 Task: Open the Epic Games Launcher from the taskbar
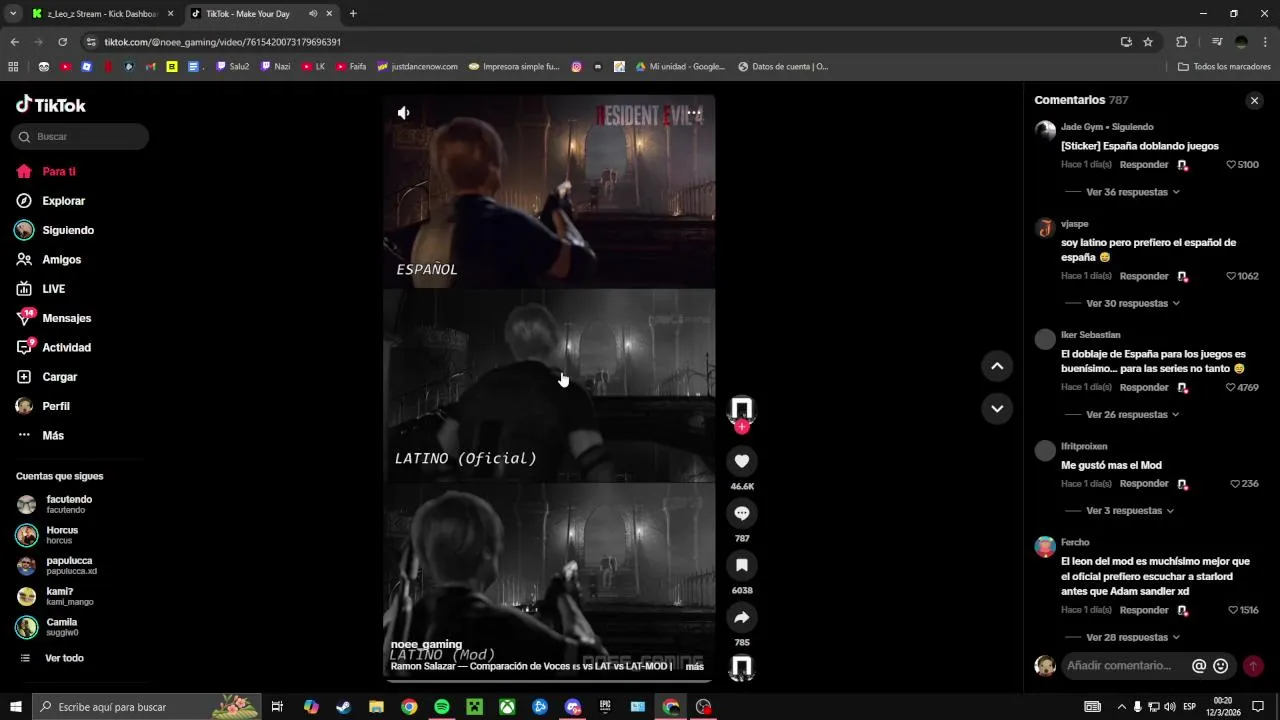tap(605, 707)
